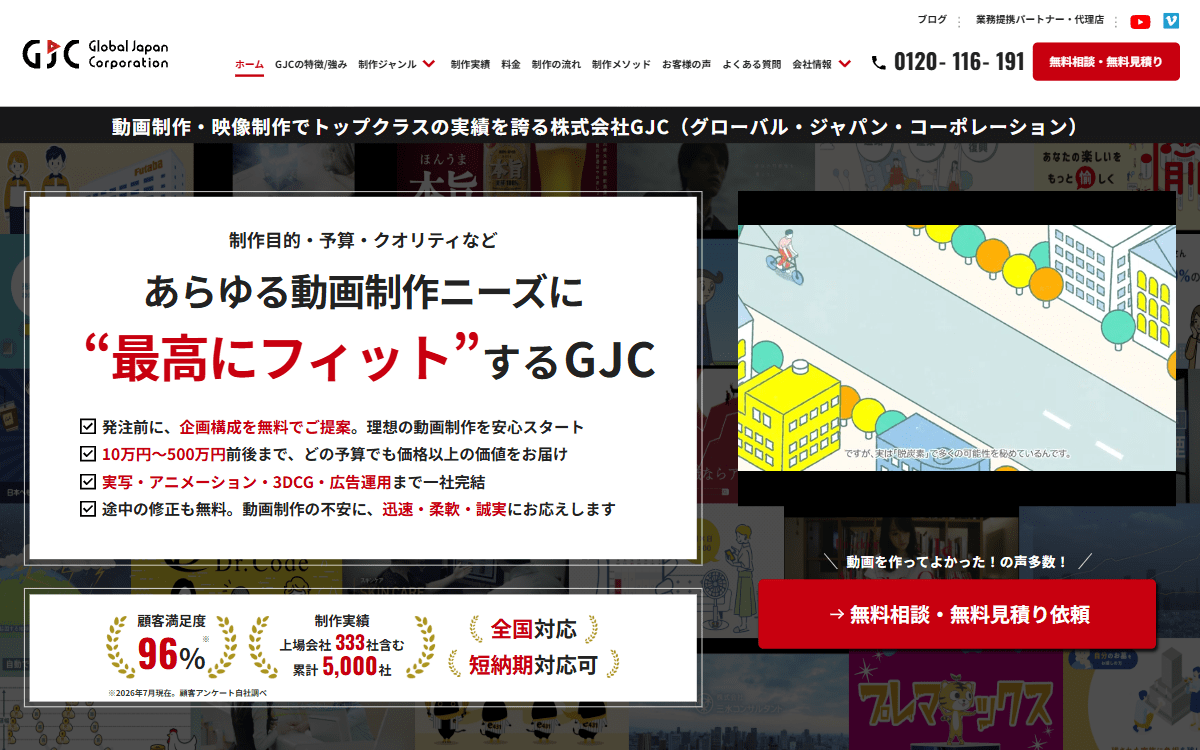Click 業務提携パートナー・代理店 link
Image resolution: width=1200 pixels, height=750 pixels.
[1040, 20]
